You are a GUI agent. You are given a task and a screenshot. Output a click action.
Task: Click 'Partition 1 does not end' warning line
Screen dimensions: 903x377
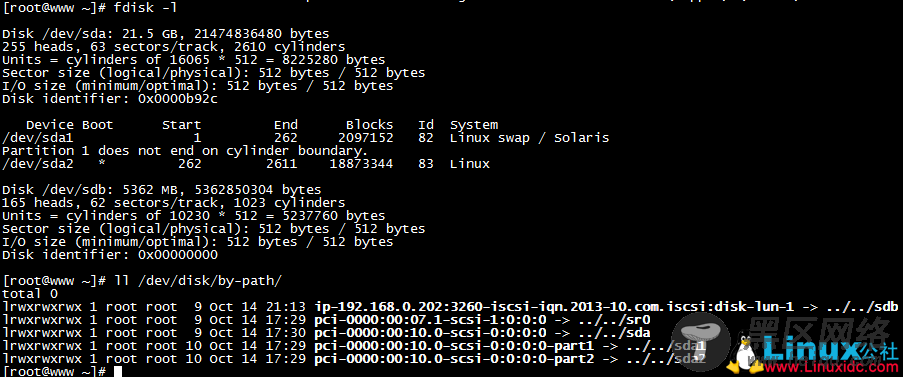click(185, 151)
